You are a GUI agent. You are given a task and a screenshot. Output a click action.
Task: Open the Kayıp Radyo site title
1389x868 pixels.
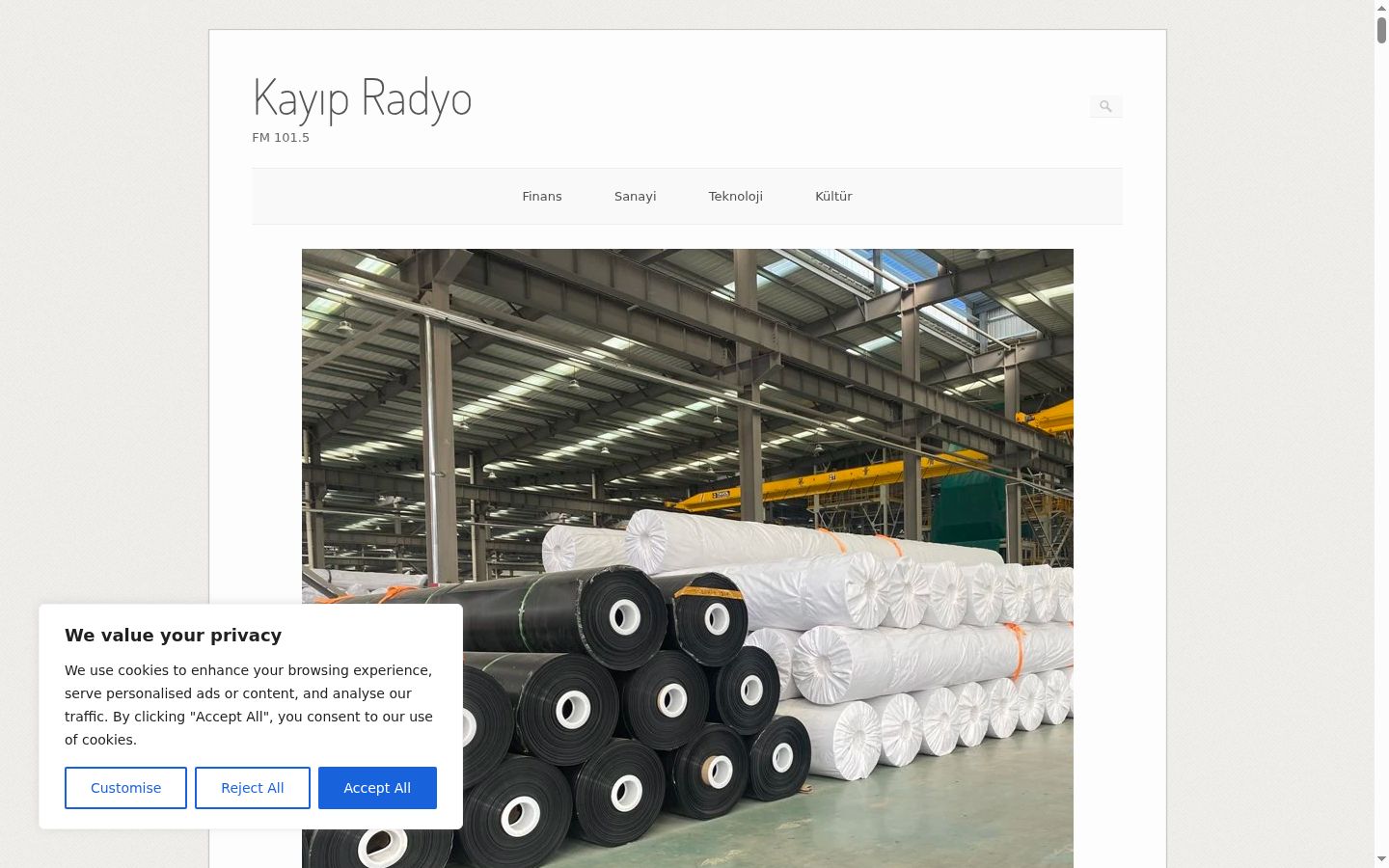click(x=362, y=98)
